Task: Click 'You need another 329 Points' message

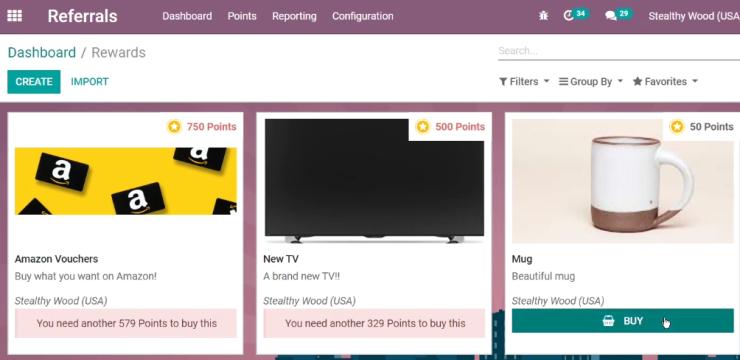Action: pos(375,323)
